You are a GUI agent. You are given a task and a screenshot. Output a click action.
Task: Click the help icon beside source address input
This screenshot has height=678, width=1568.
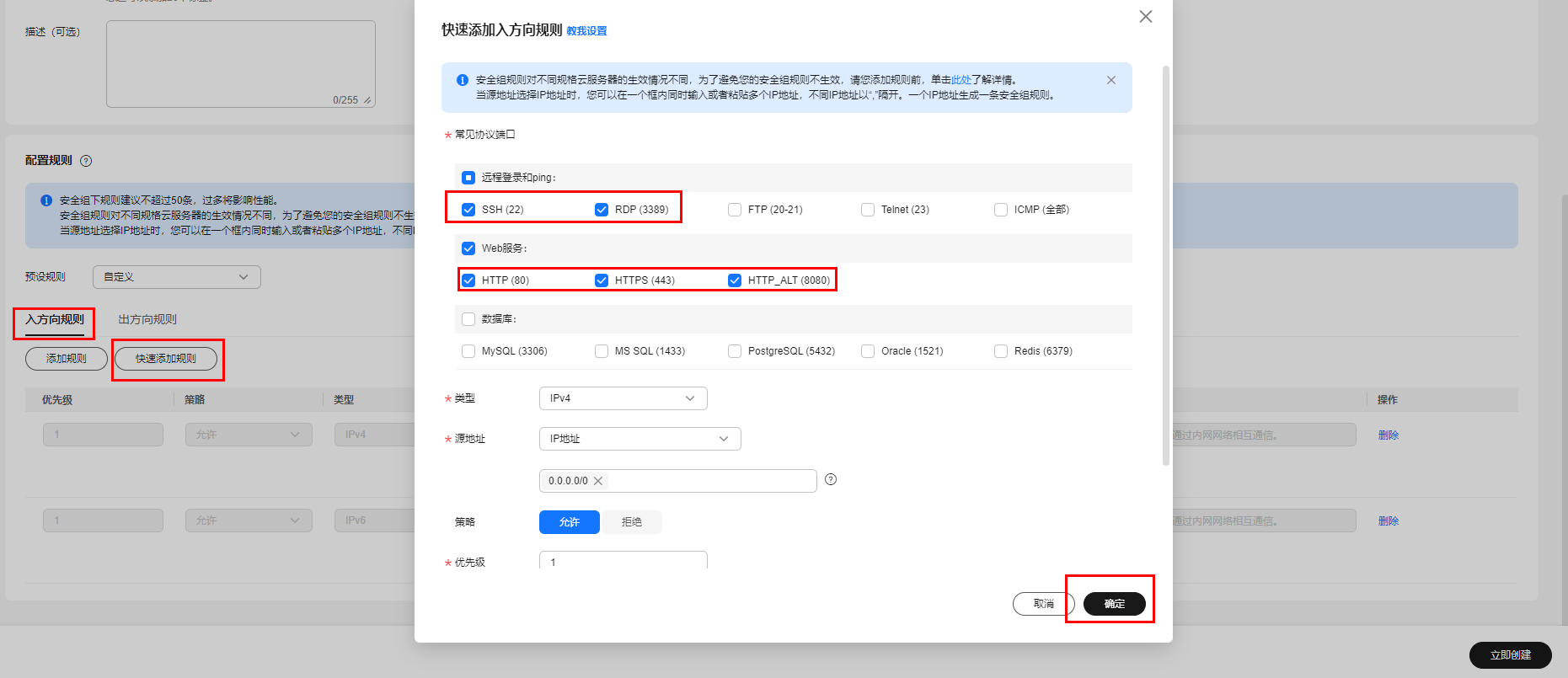coord(830,479)
